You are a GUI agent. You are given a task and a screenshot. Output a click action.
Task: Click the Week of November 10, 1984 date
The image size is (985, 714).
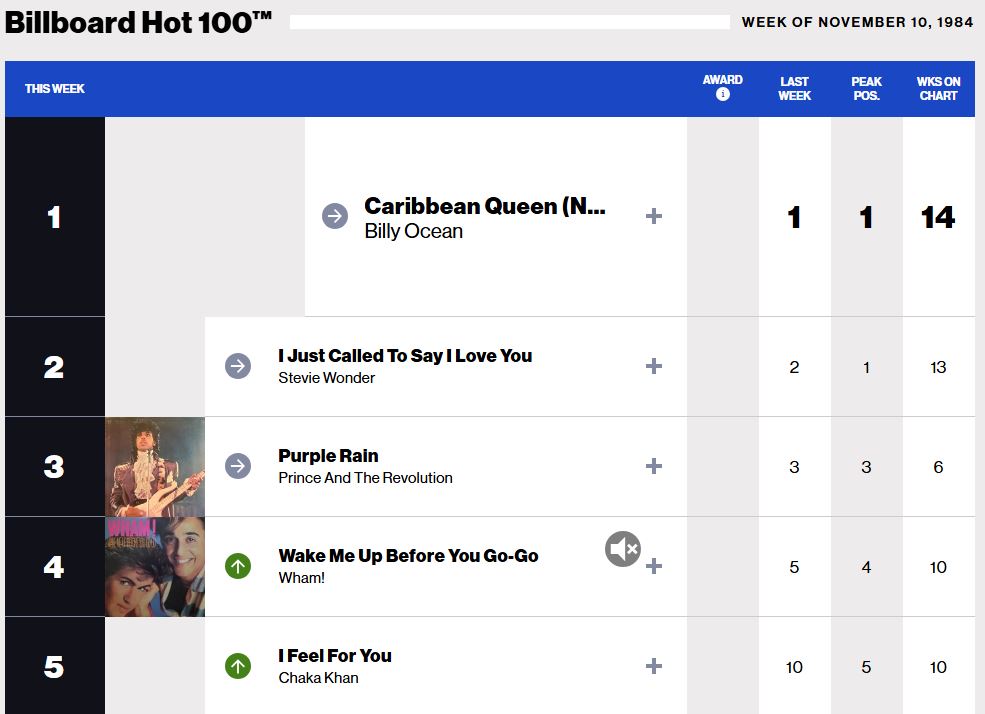857,22
